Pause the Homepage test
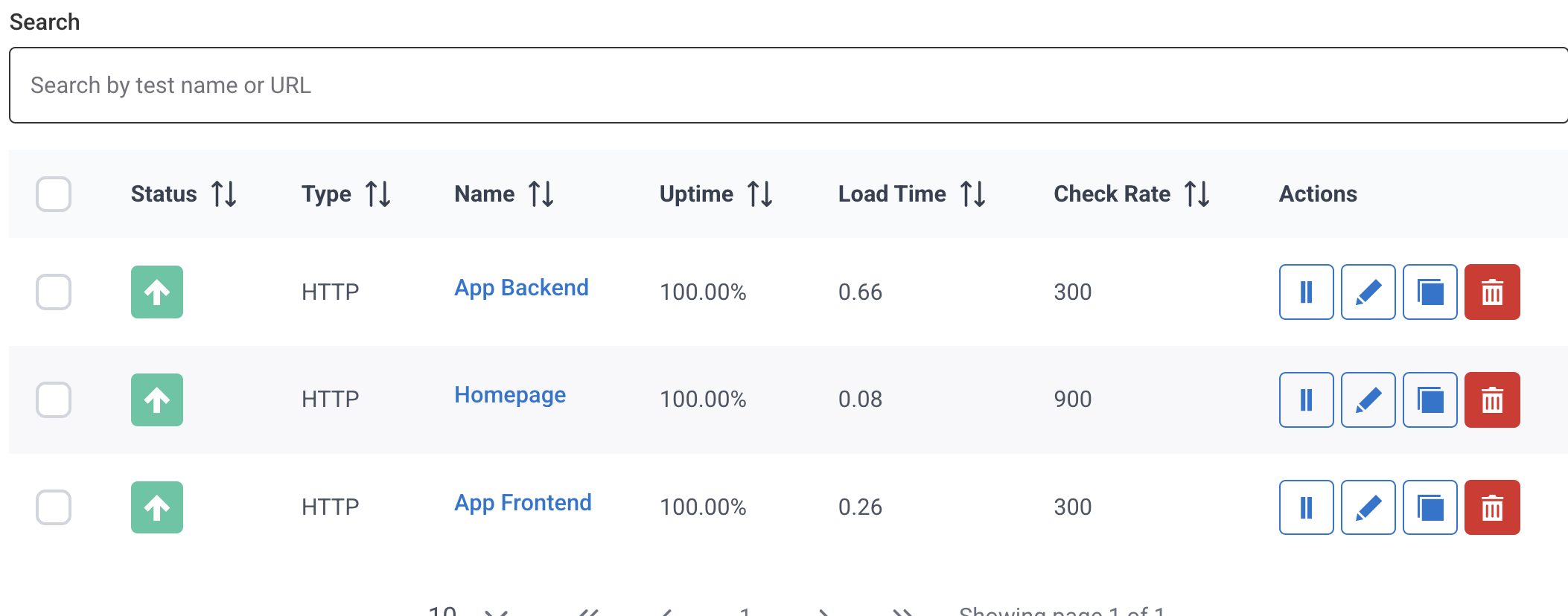 click(x=1306, y=400)
